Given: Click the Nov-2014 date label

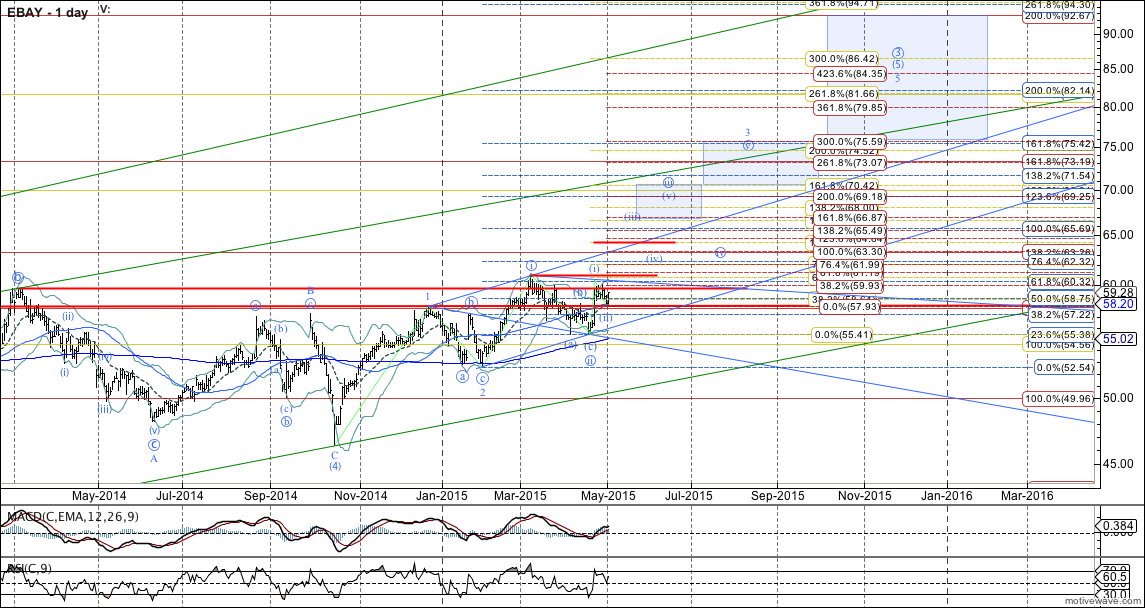Looking at the screenshot, I should click(361, 494).
